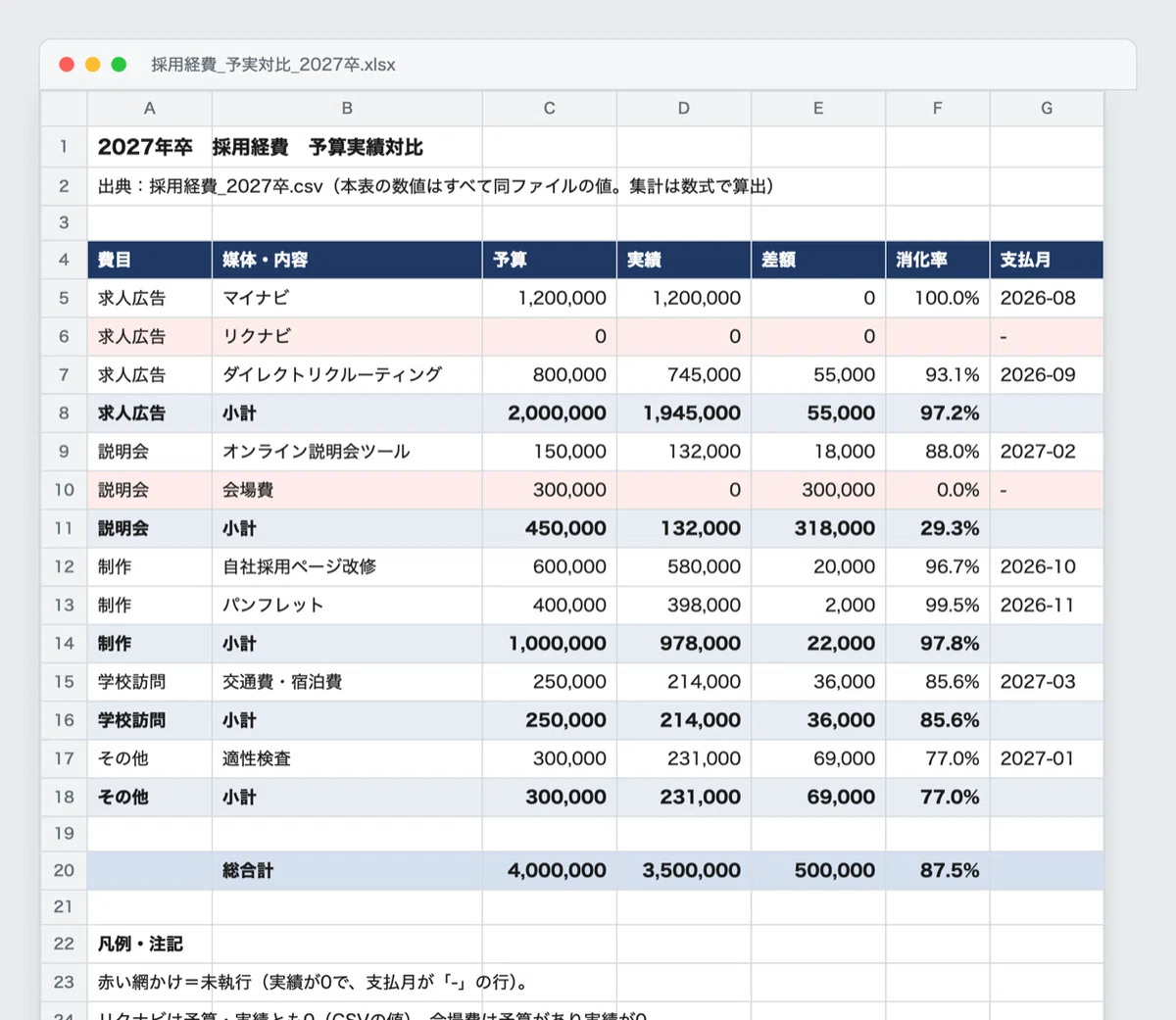Click the '消化率' header cell

938,260
